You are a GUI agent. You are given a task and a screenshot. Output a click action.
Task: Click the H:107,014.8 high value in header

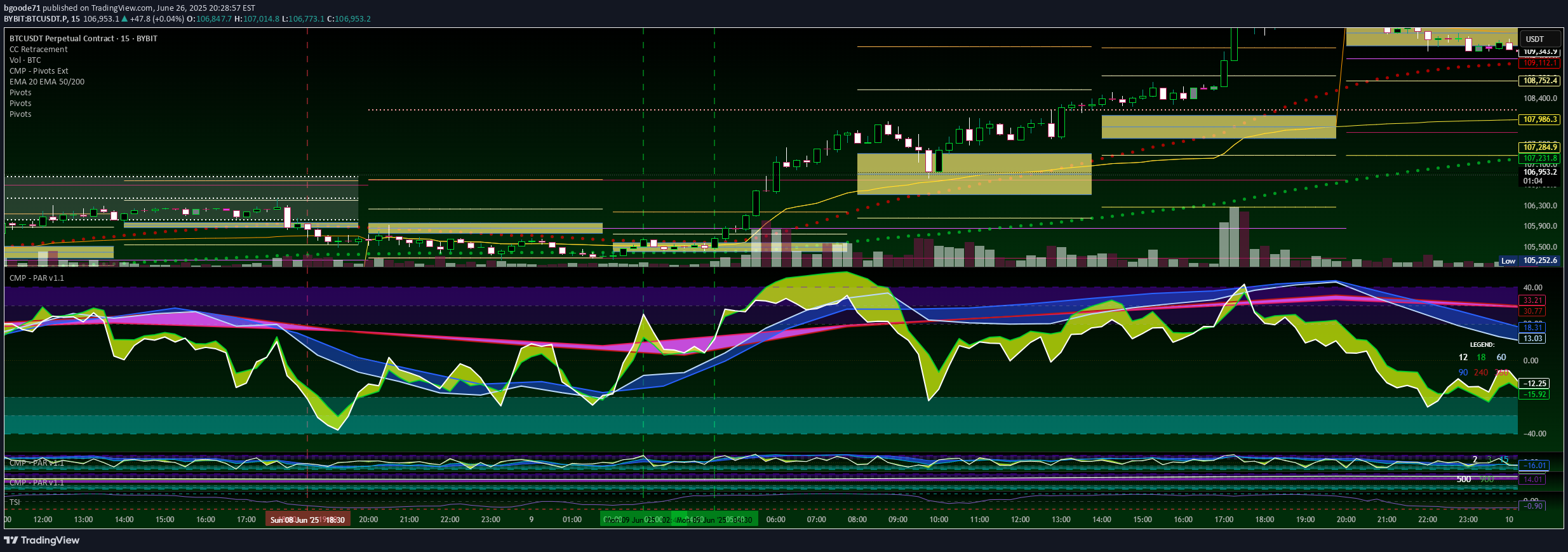[257, 19]
